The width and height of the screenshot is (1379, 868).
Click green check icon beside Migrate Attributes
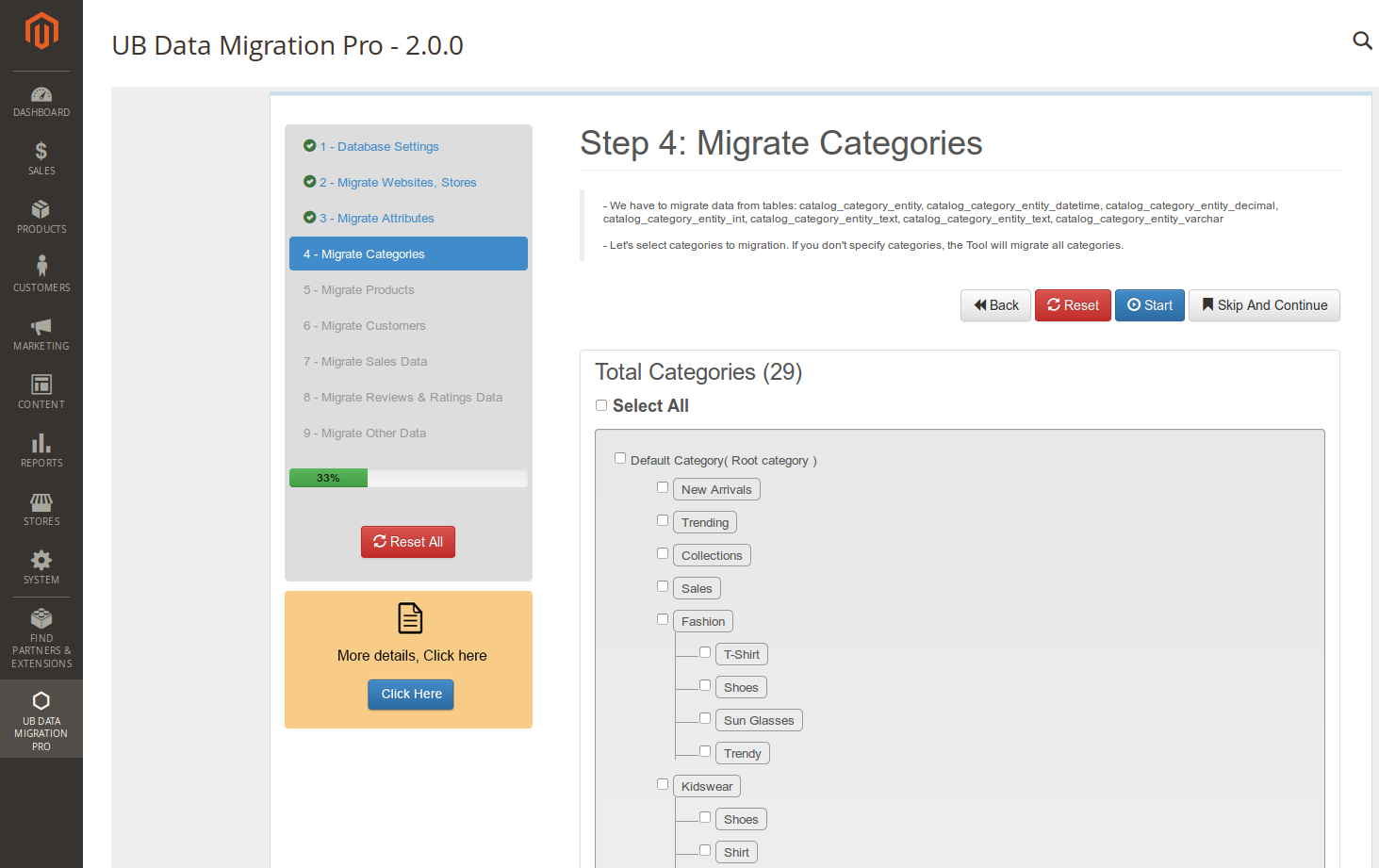pos(309,218)
